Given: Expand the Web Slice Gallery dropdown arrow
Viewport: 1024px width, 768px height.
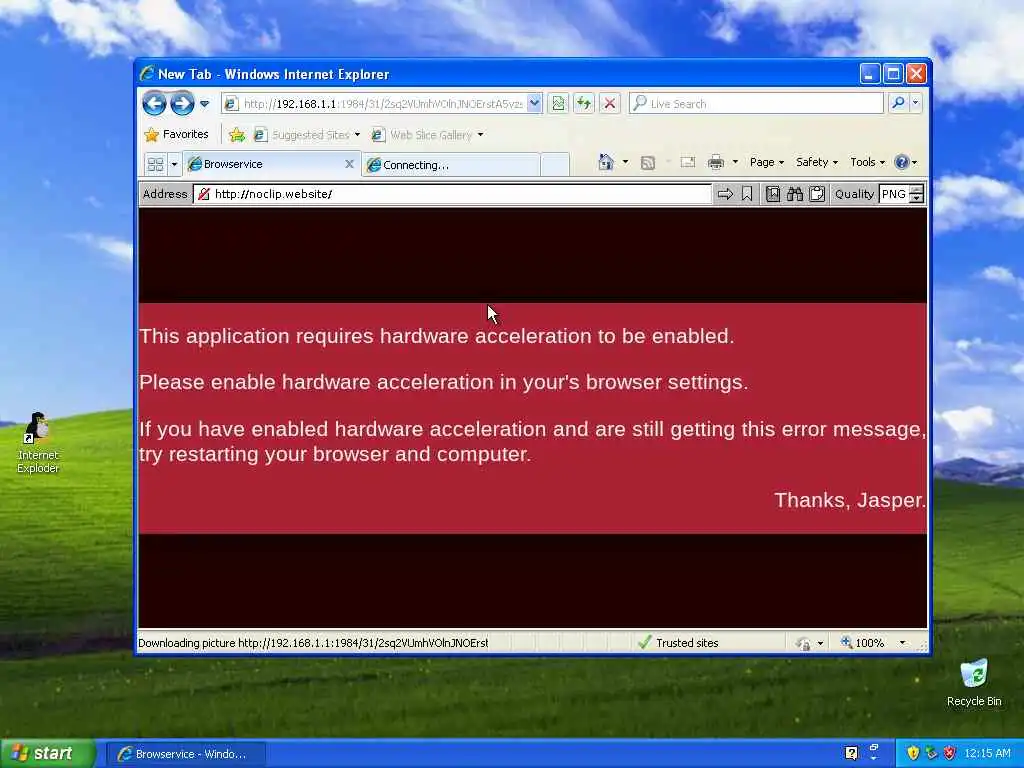Looking at the screenshot, I should (x=481, y=135).
